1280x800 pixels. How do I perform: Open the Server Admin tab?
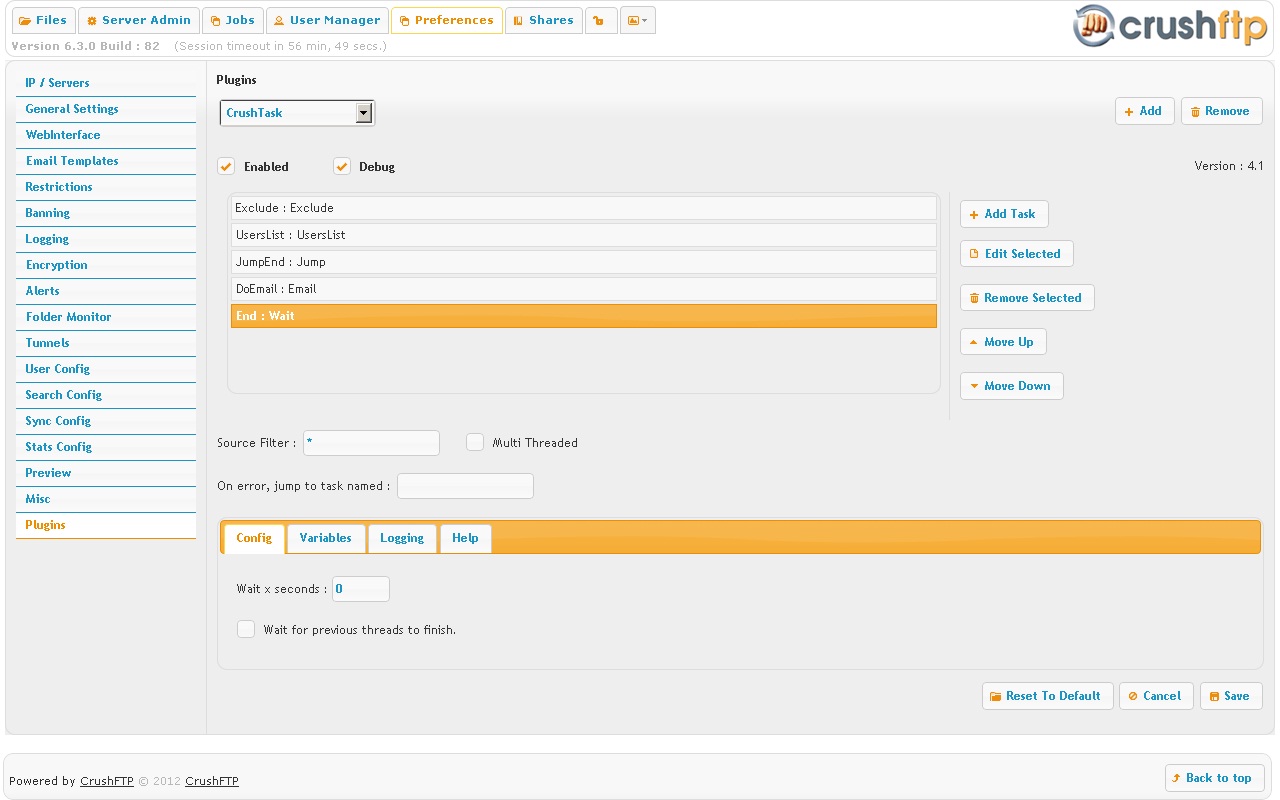coord(139,20)
